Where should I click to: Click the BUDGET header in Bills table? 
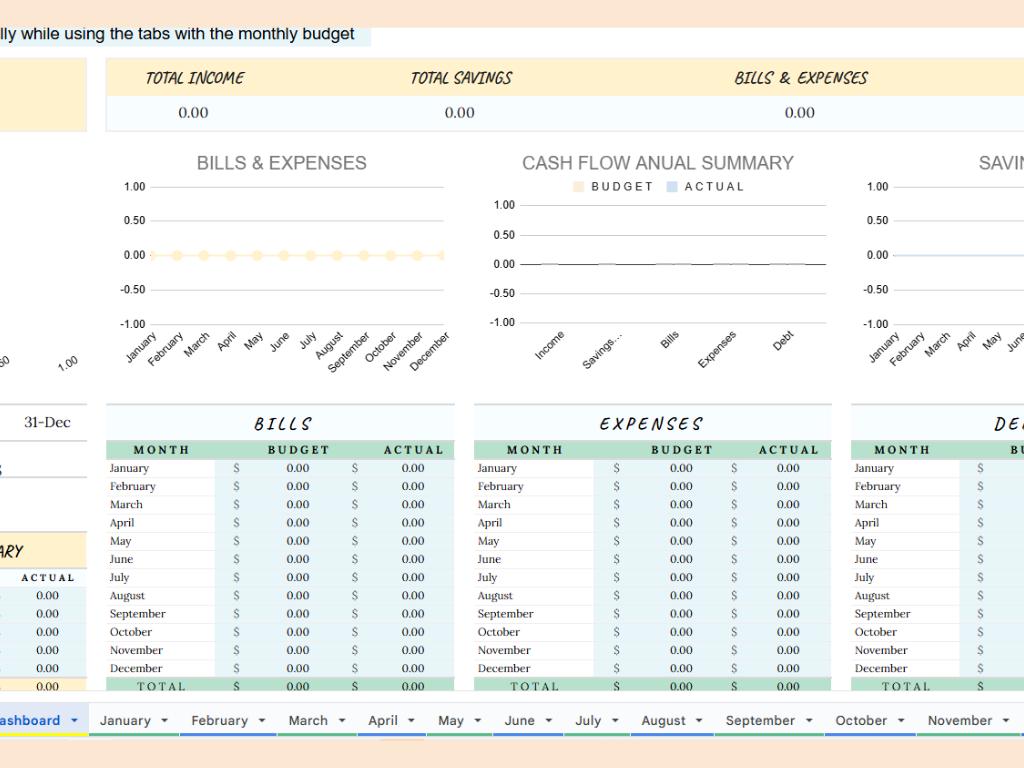tap(298, 450)
